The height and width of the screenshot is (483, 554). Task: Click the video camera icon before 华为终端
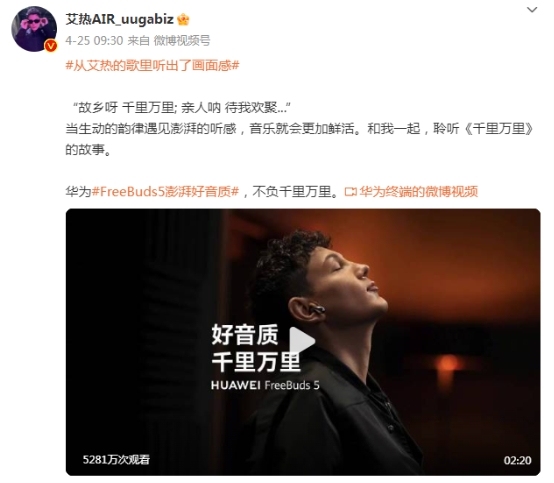(350, 192)
